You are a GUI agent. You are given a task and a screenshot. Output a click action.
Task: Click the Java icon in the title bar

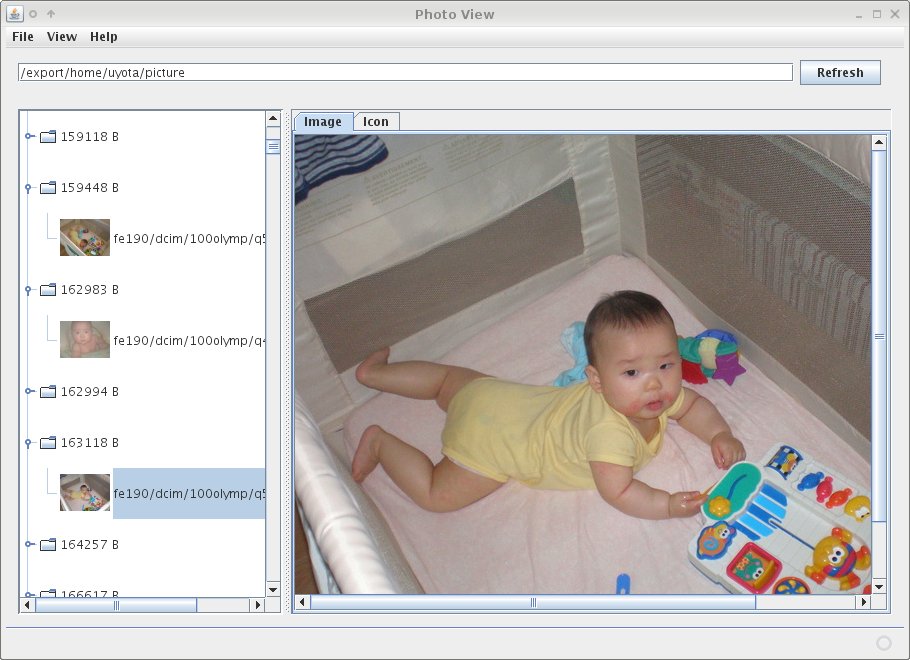point(15,14)
